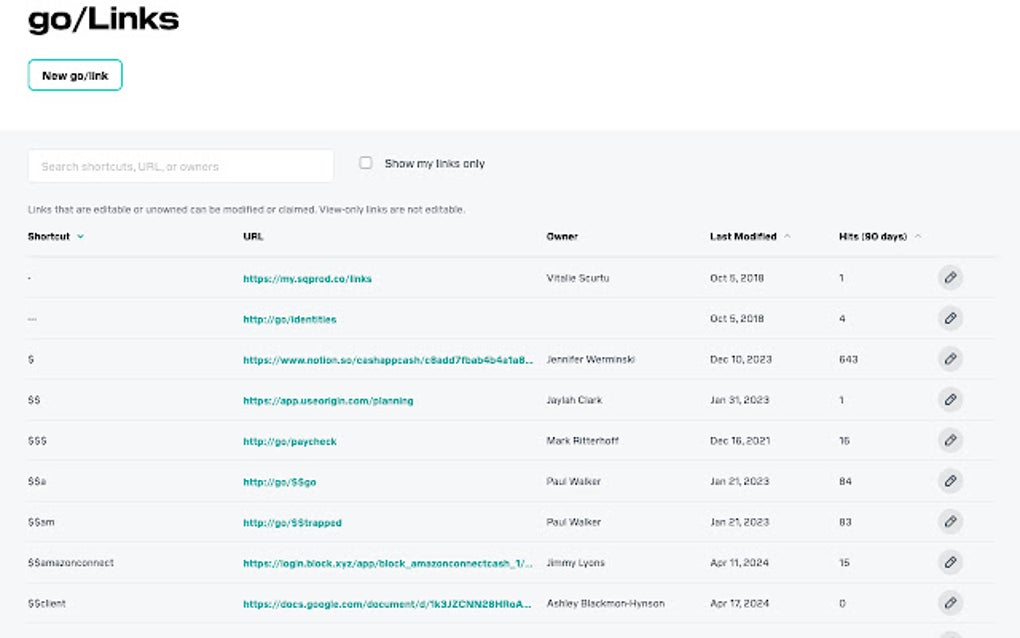Viewport: 1020px width, 638px height.
Task: Open editor for Jaylah Clark's $$ link
Action: tap(950, 400)
